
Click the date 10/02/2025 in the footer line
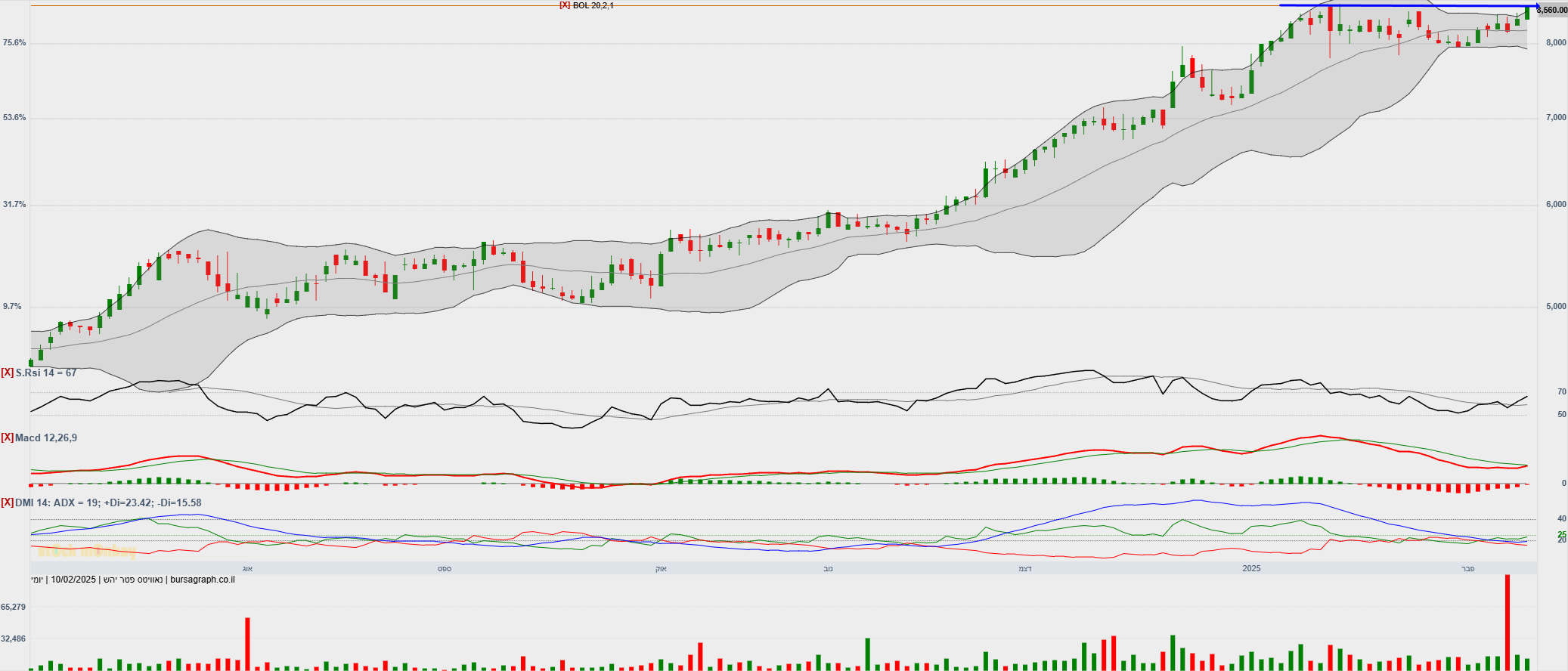[x=73, y=580]
